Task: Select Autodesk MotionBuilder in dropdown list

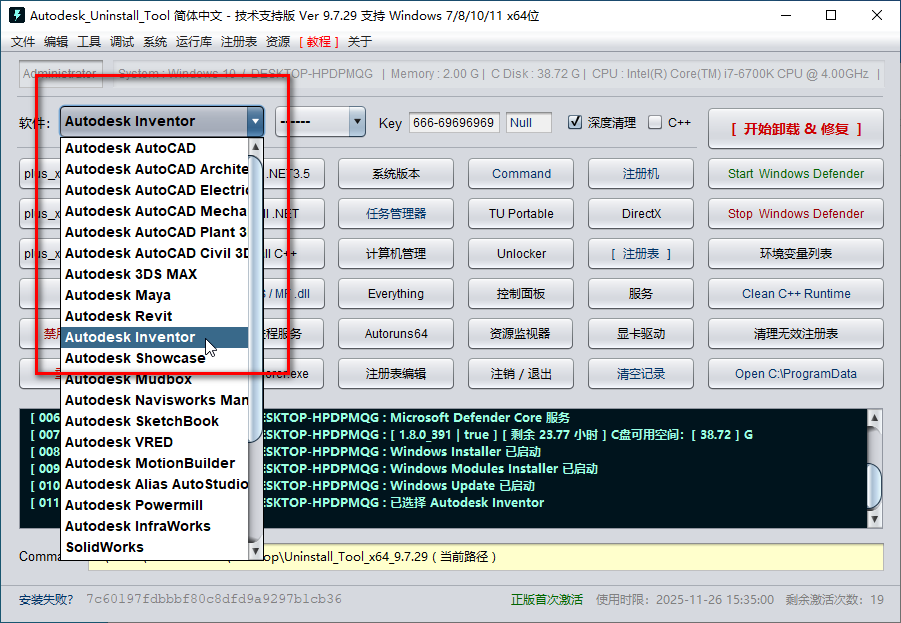Action: [154, 463]
